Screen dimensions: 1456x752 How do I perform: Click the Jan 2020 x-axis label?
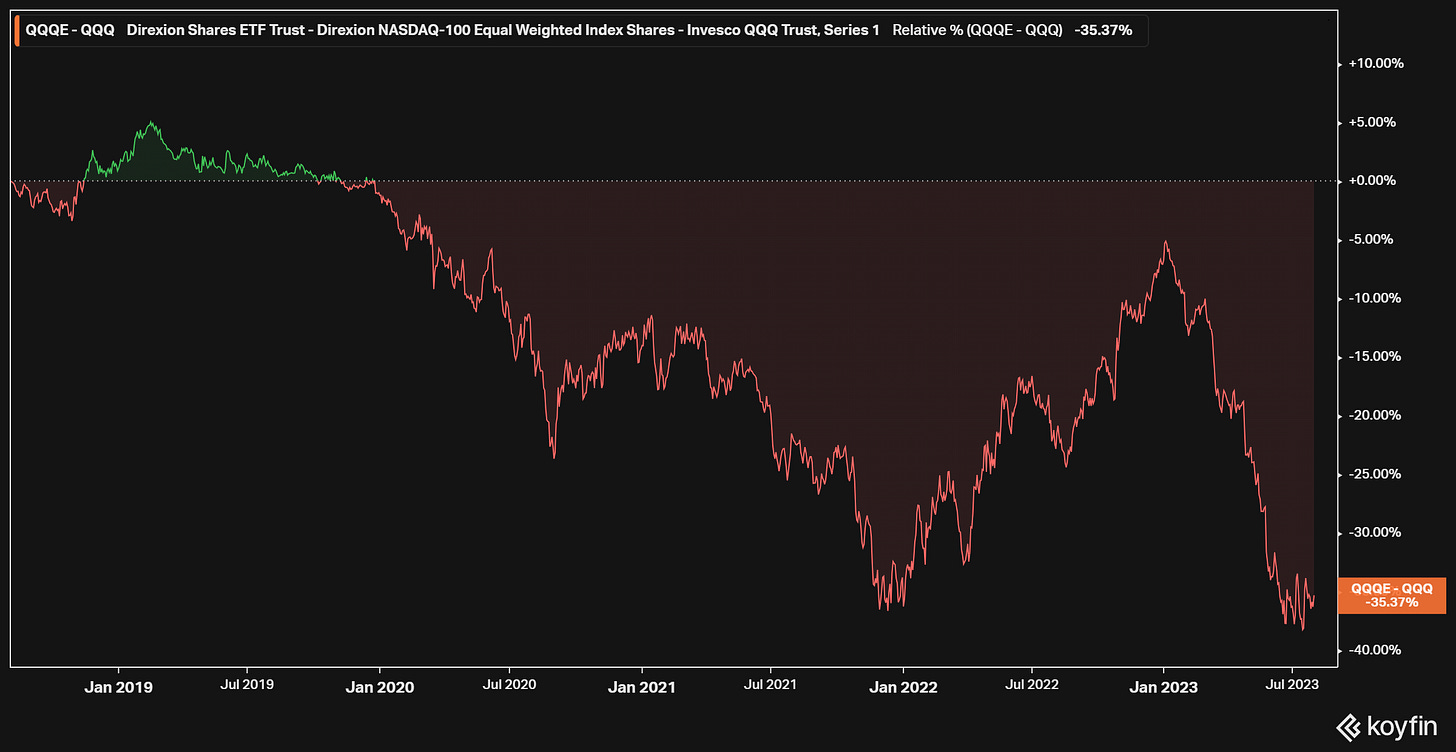click(380, 686)
